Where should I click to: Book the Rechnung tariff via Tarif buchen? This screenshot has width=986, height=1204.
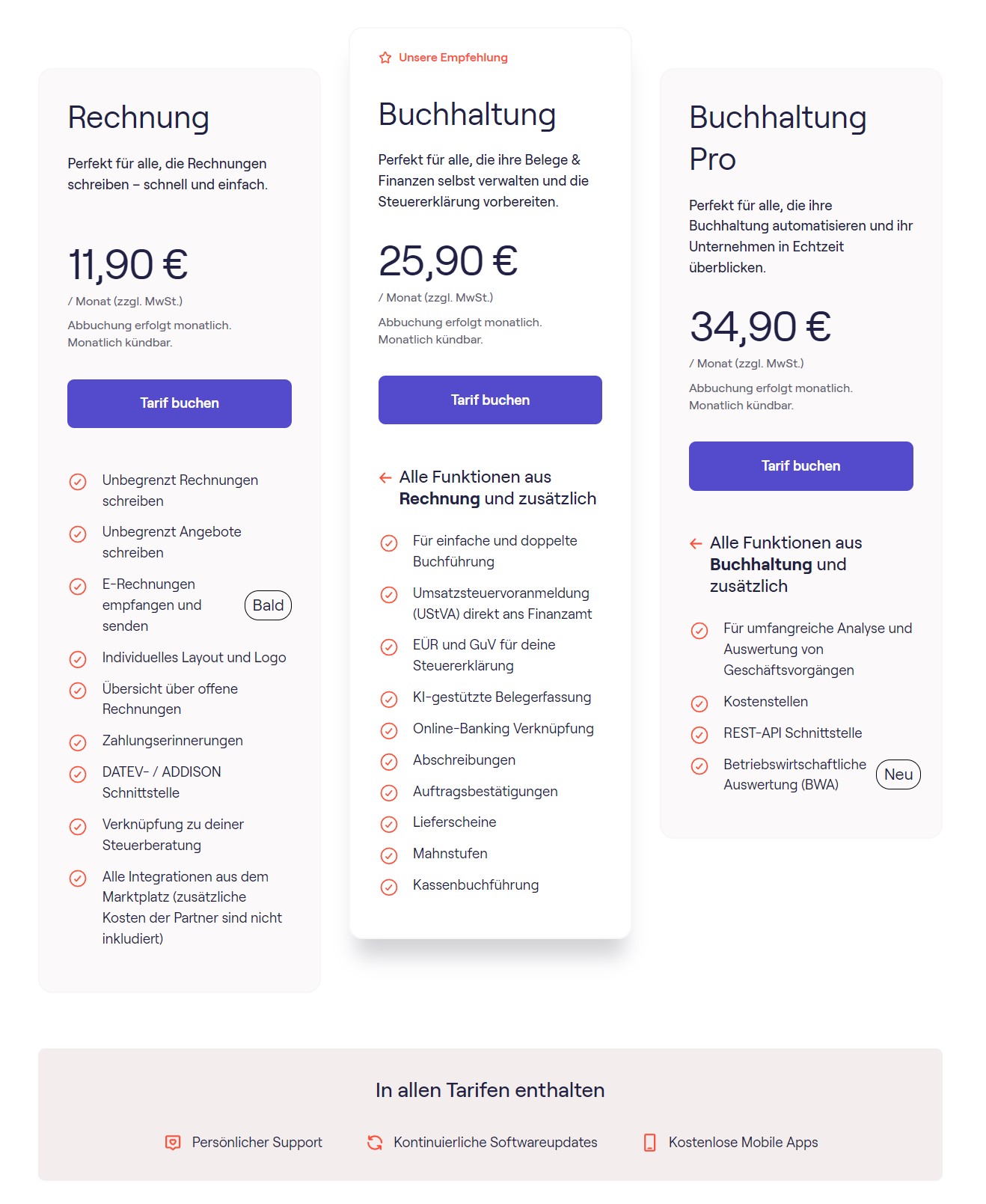pos(179,403)
